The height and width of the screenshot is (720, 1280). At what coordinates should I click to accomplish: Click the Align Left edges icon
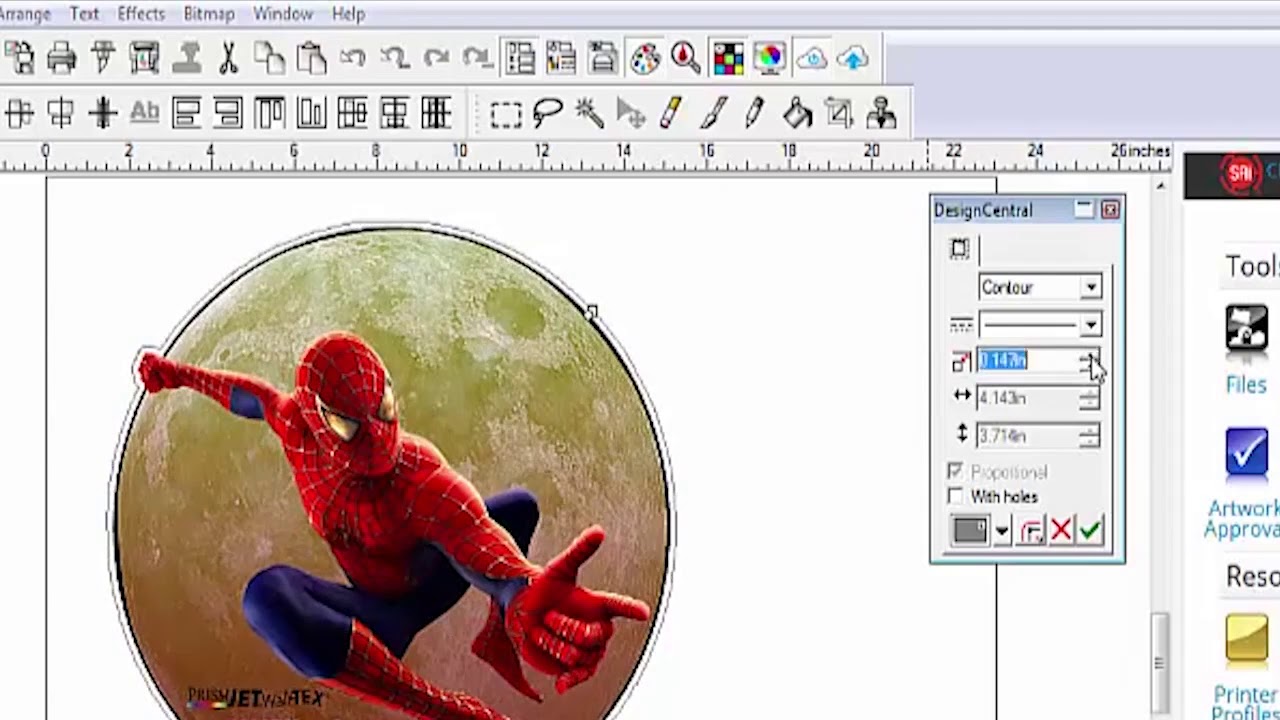[x=186, y=114]
